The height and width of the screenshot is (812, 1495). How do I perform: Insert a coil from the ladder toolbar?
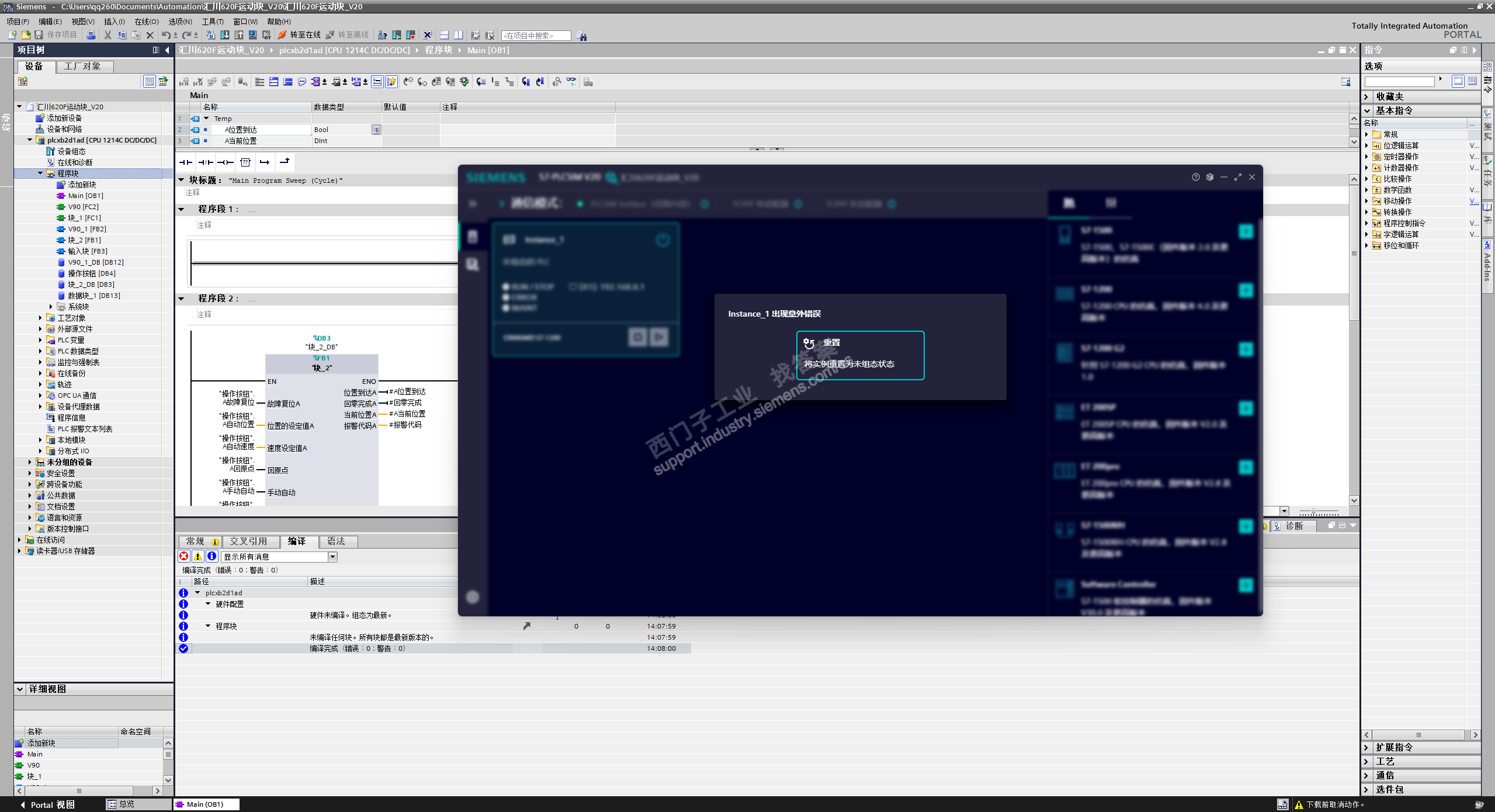(225, 162)
